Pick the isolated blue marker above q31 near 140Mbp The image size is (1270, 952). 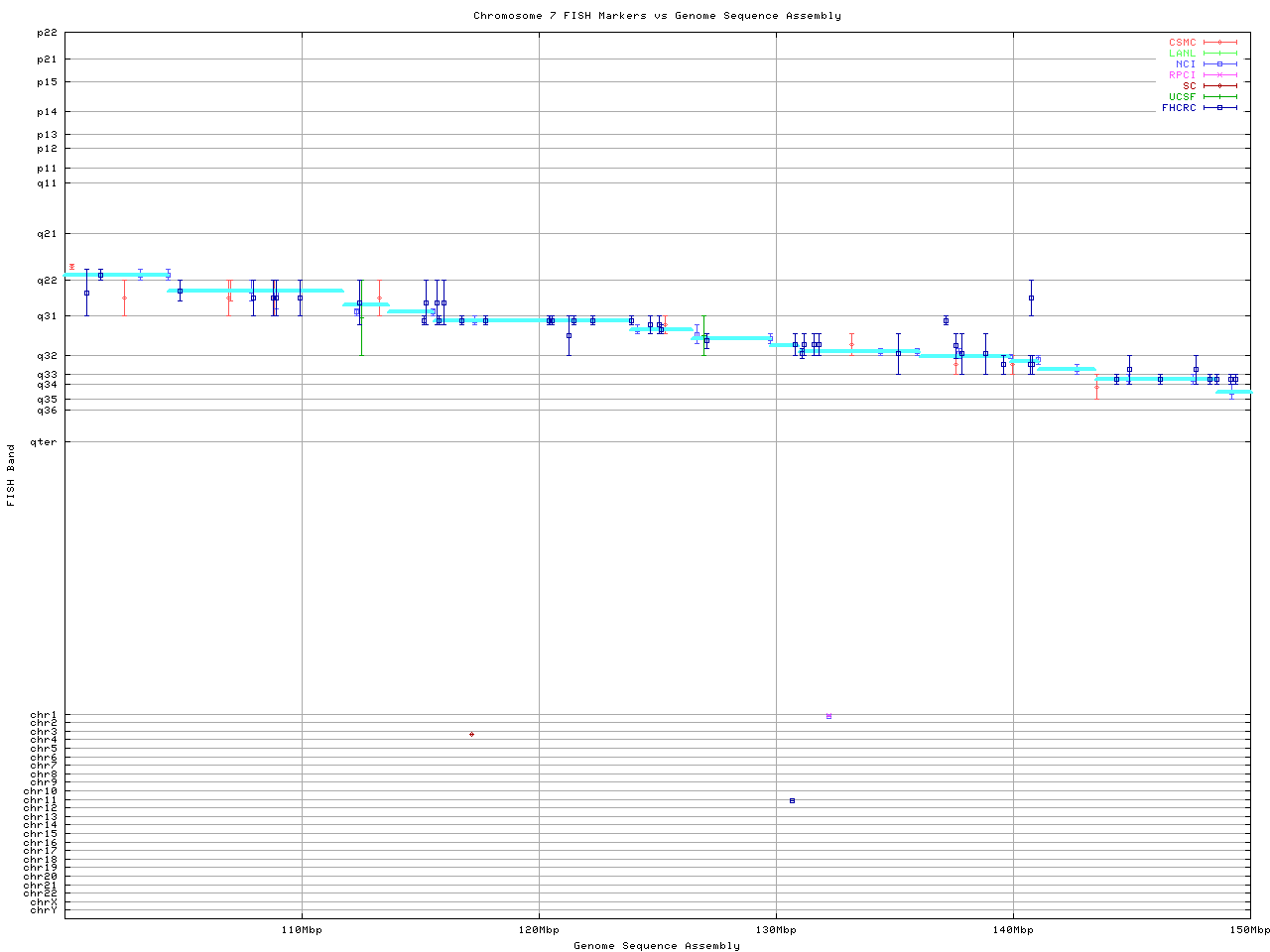tap(1031, 297)
